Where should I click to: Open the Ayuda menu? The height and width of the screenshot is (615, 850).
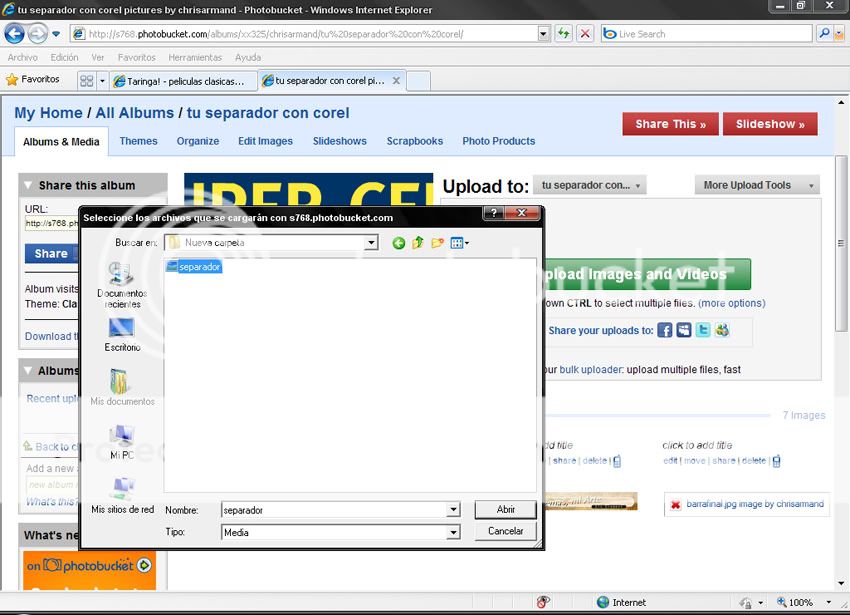click(x=248, y=57)
